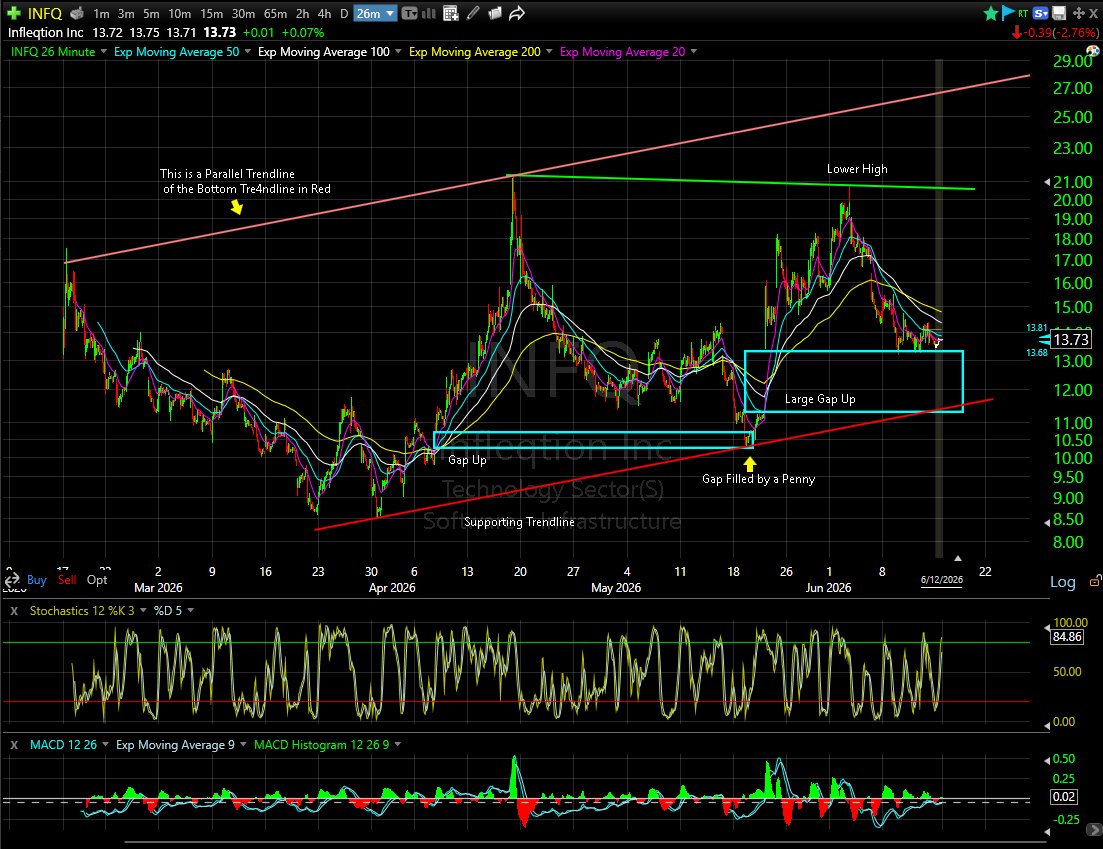1103x849 pixels.
Task: Select the 65m timeframe
Action: 275,13
